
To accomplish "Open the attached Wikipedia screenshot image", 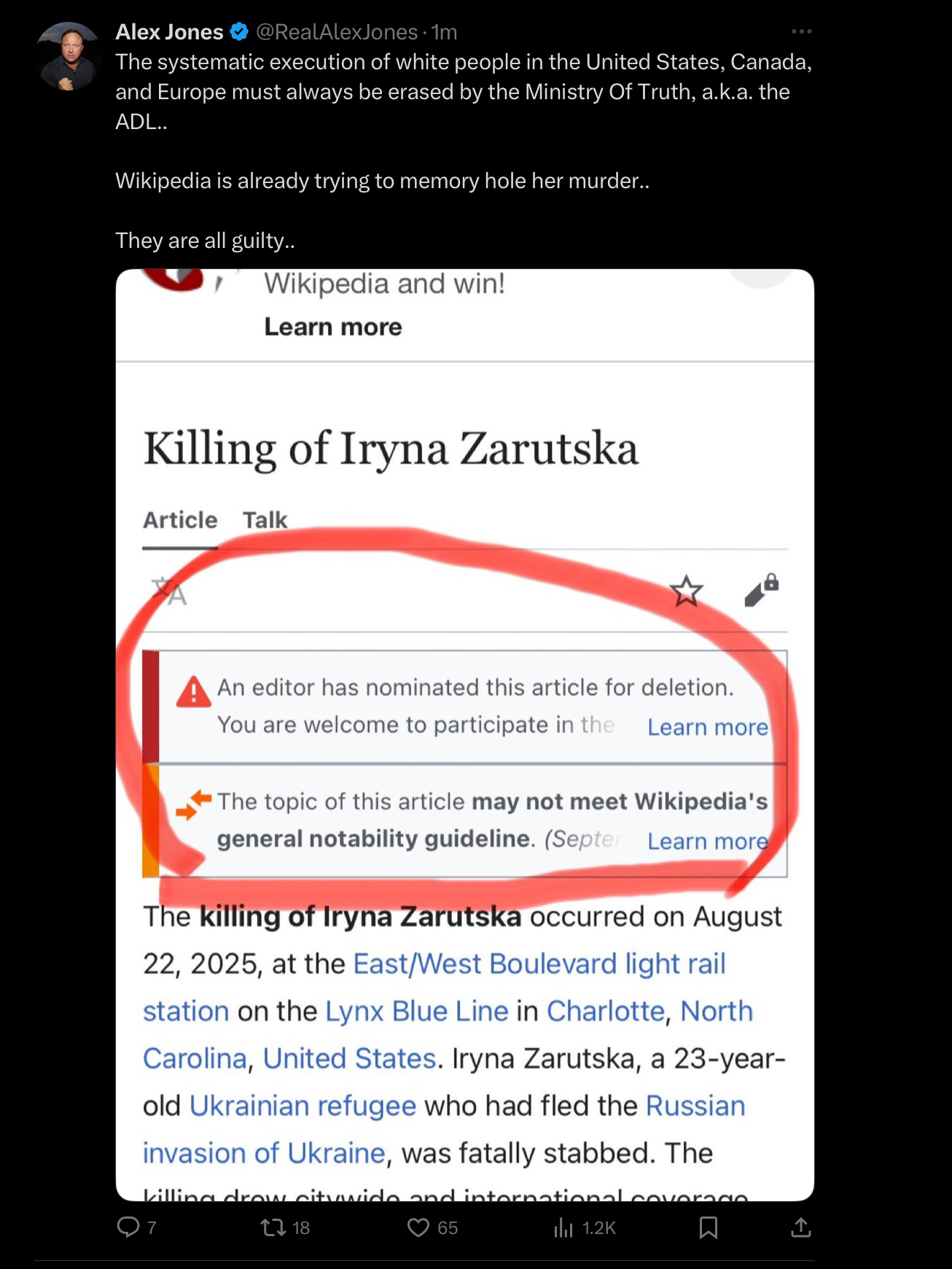I will click(x=465, y=734).
